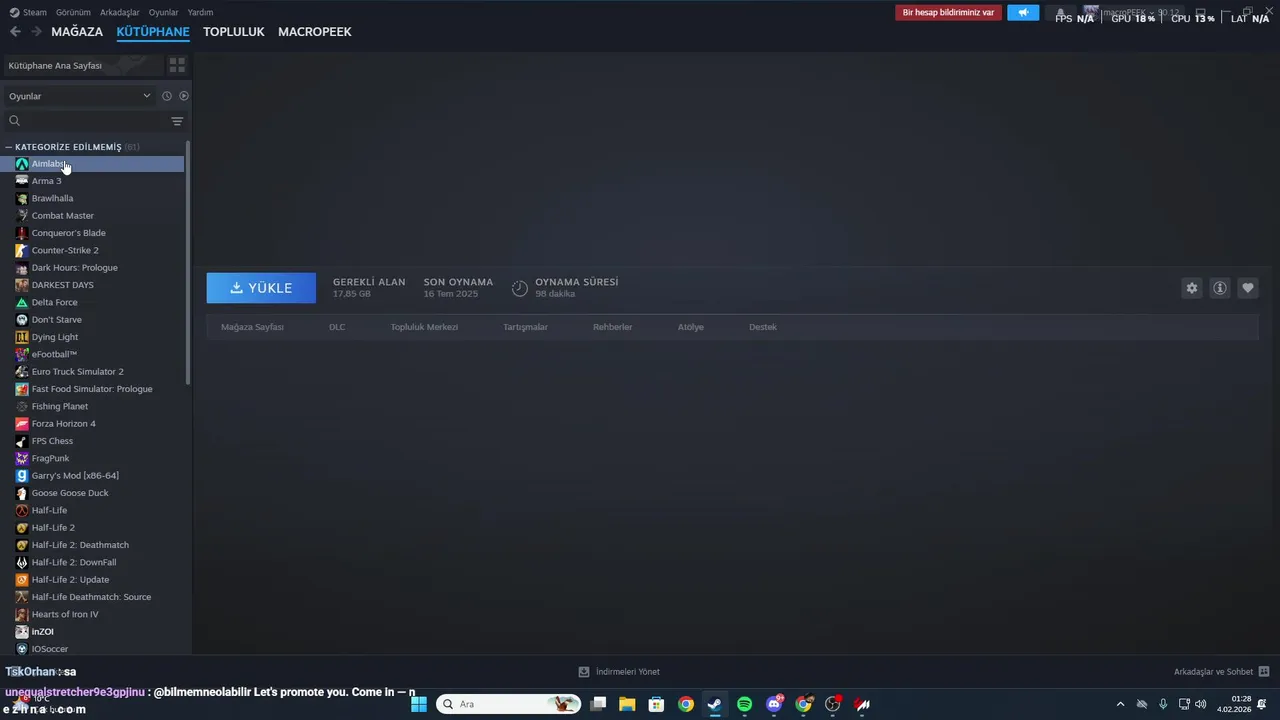The image size is (1280, 720).
Task: Open the Mağaza Sayfası link
Action: [252, 327]
